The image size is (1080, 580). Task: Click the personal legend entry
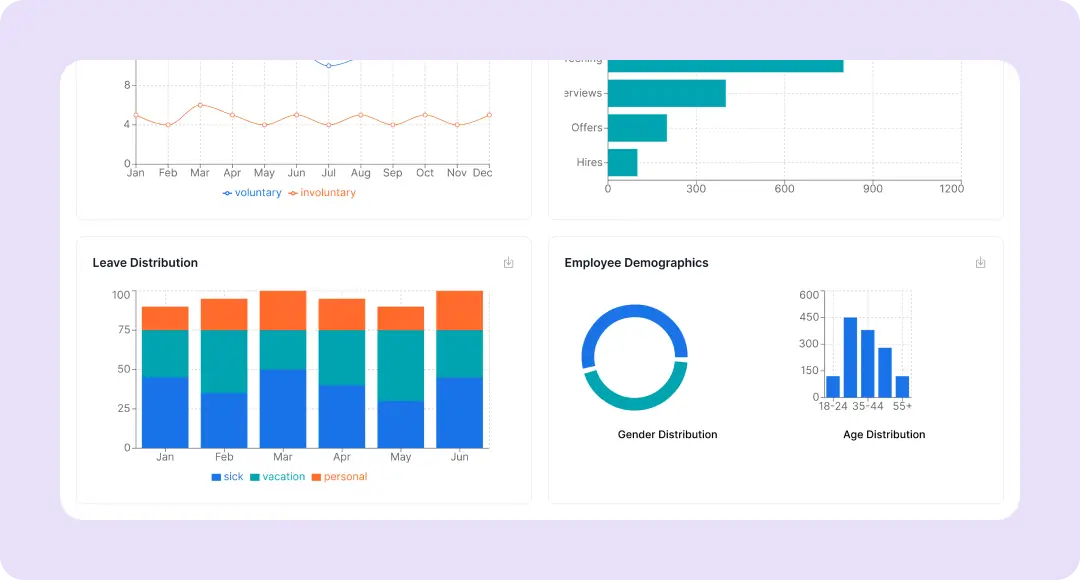[x=339, y=477]
